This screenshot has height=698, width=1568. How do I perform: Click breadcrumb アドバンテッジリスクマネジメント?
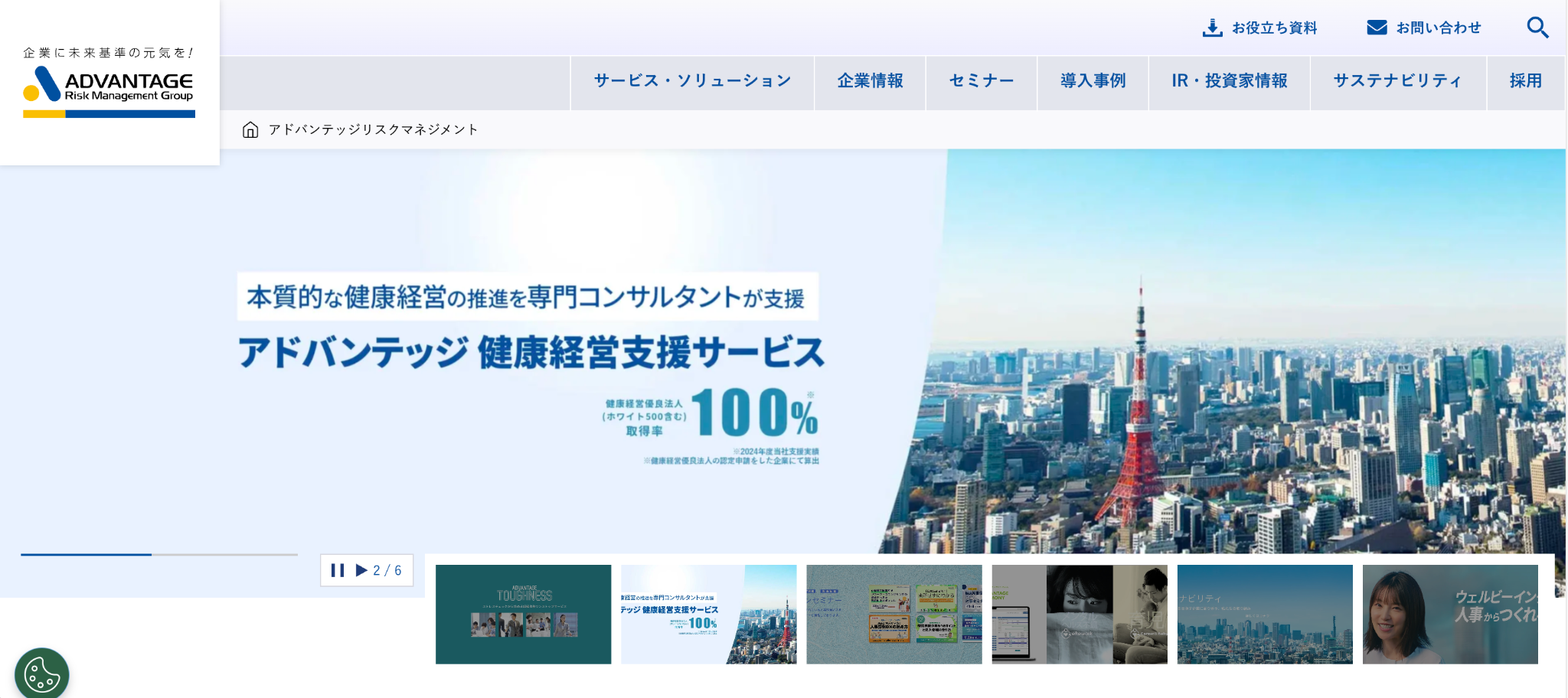(x=374, y=129)
